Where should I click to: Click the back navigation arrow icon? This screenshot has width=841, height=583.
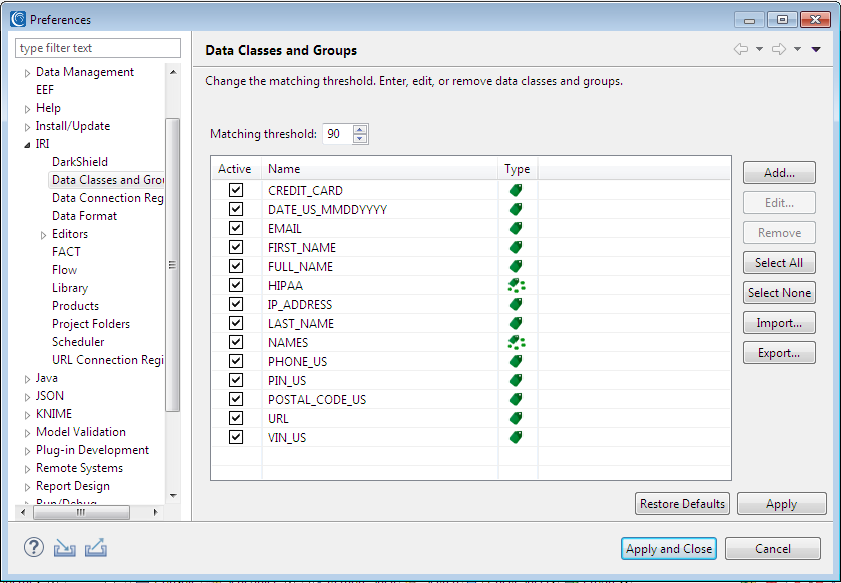(741, 49)
